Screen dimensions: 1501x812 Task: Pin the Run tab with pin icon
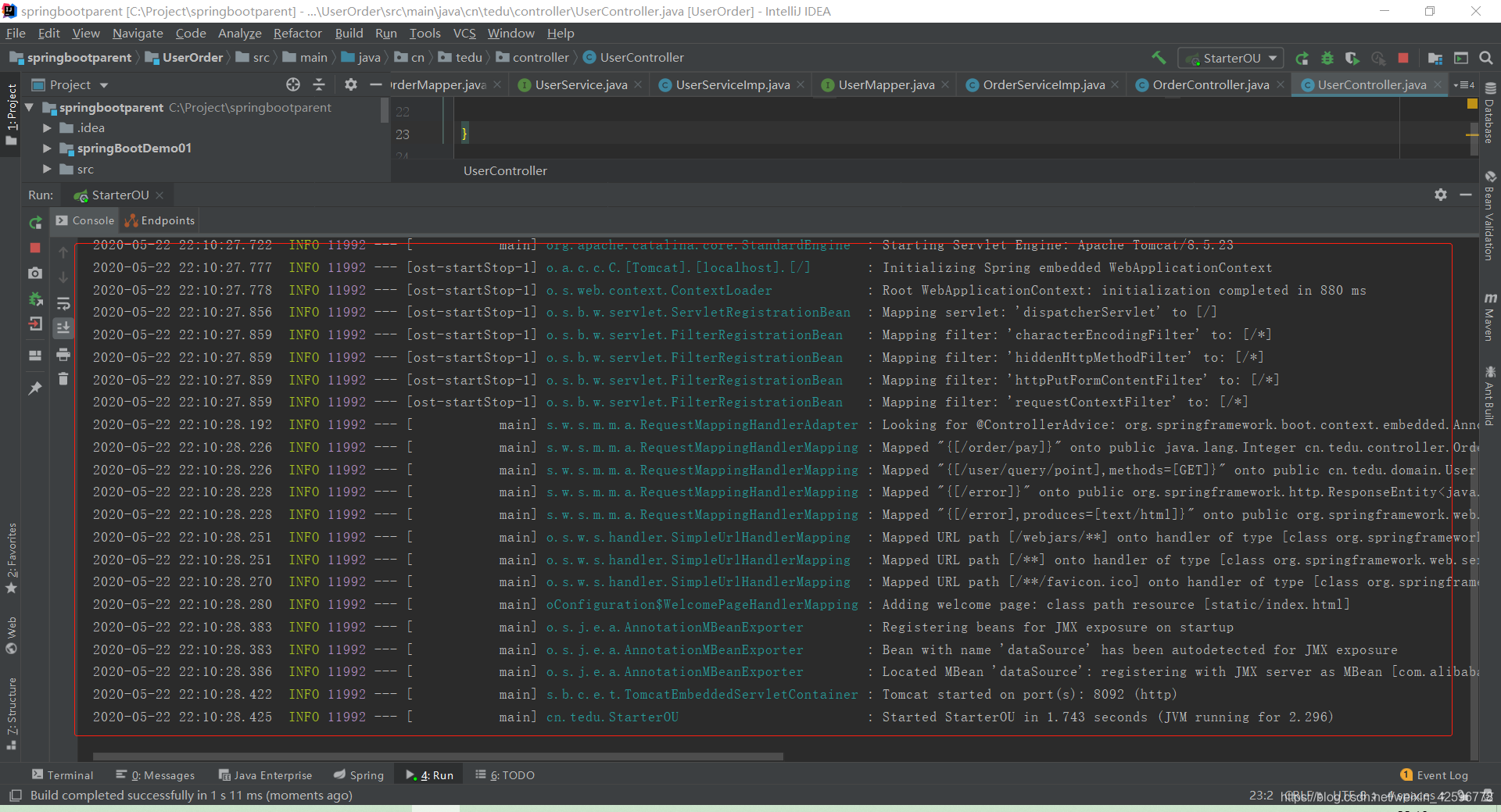pyautogui.click(x=35, y=388)
